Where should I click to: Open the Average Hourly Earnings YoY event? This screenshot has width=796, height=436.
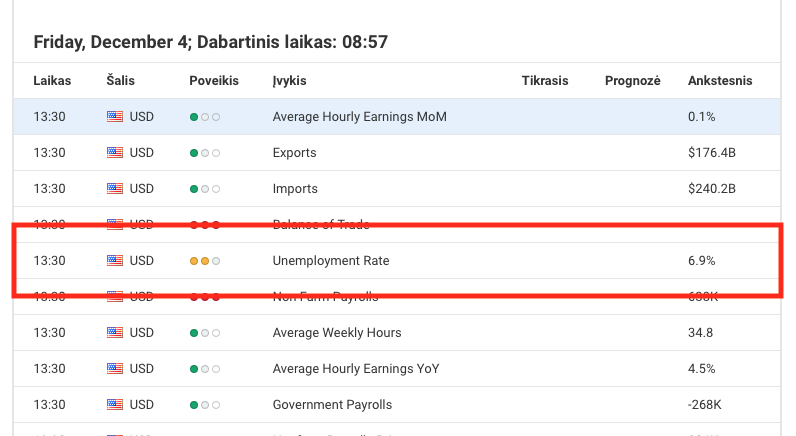click(x=356, y=369)
